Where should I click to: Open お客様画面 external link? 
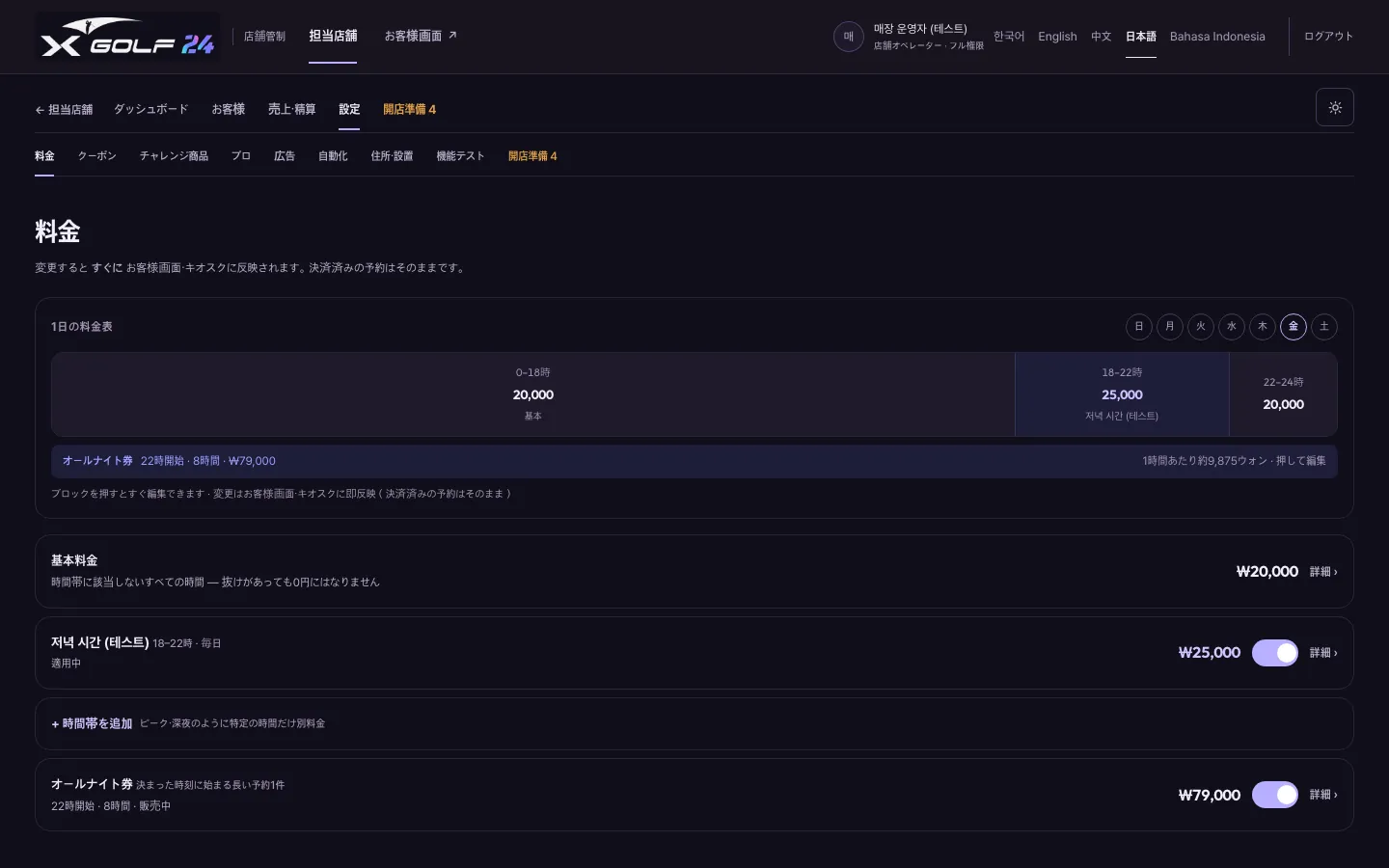coord(421,37)
